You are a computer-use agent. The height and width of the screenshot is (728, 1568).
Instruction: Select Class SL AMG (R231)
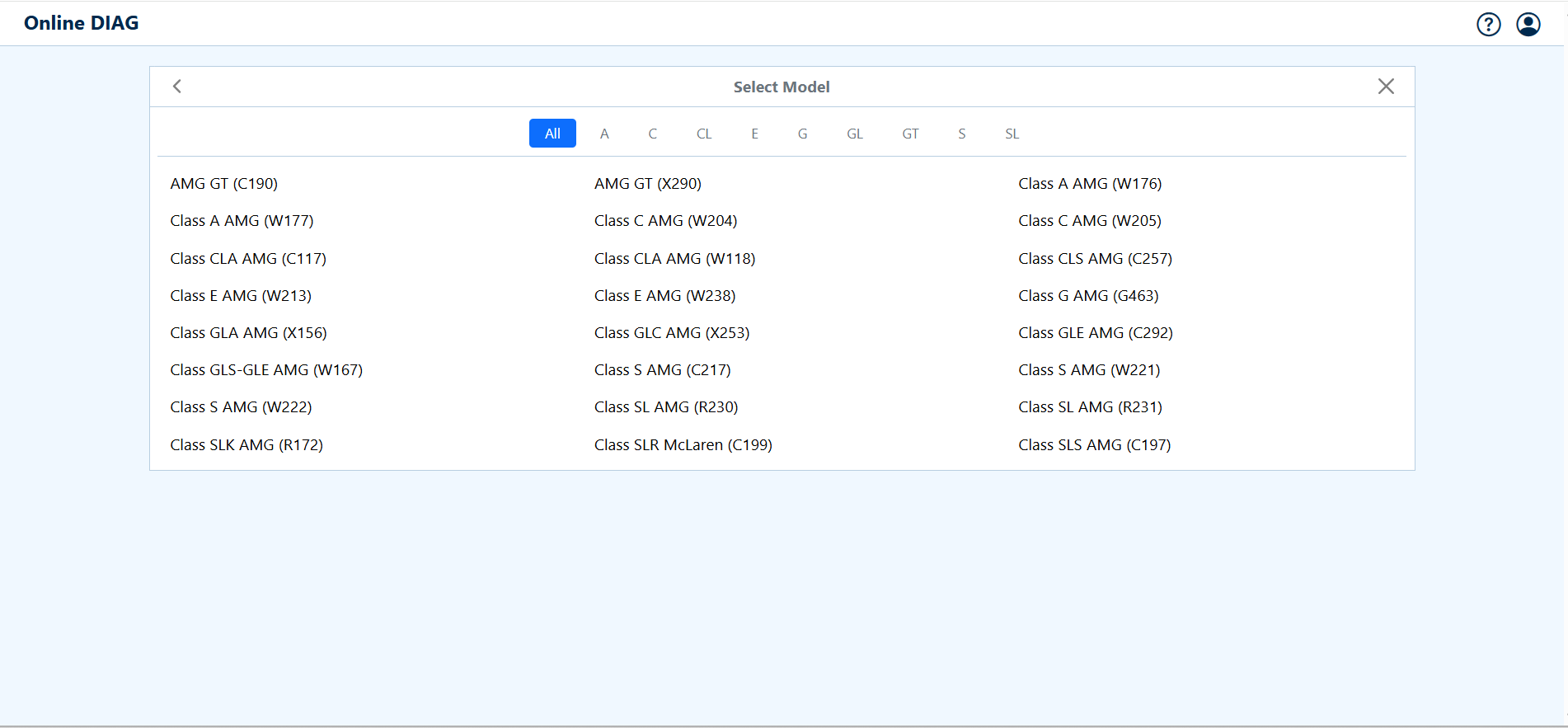tap(1090, 407)
